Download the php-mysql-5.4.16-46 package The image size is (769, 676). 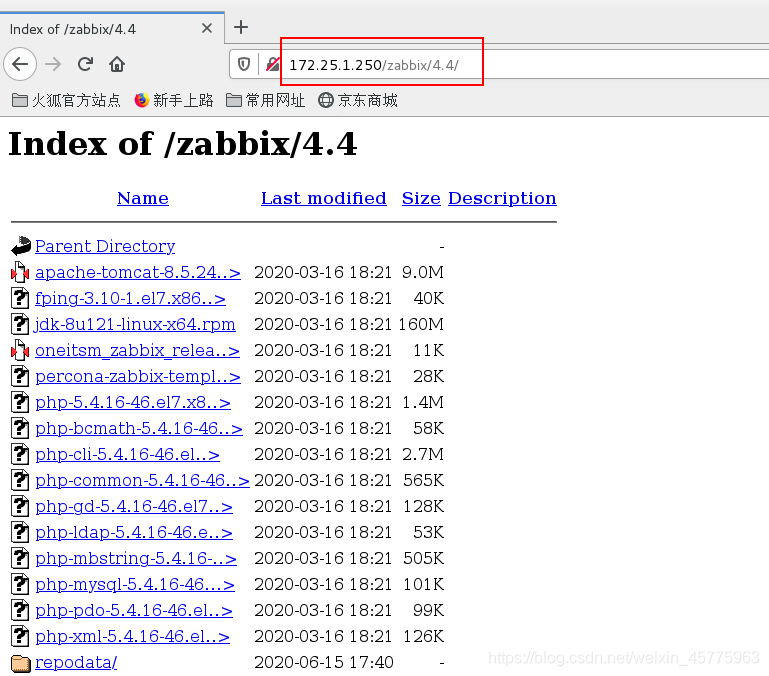click(135, 584)
